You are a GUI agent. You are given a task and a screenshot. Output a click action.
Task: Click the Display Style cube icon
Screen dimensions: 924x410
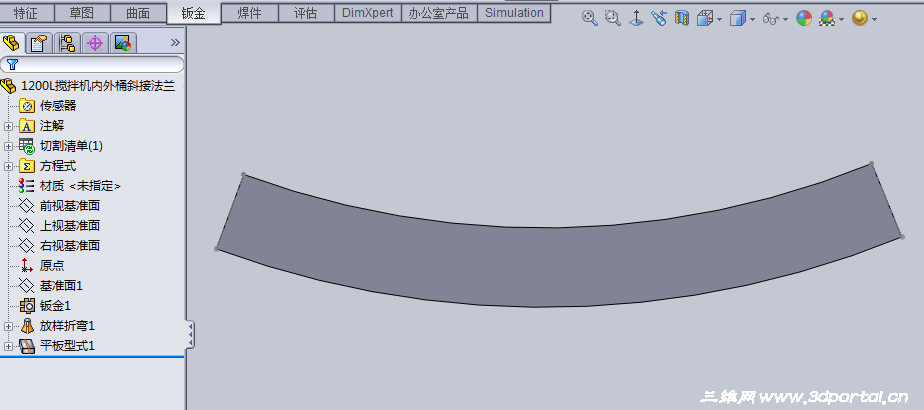point(738,18)
